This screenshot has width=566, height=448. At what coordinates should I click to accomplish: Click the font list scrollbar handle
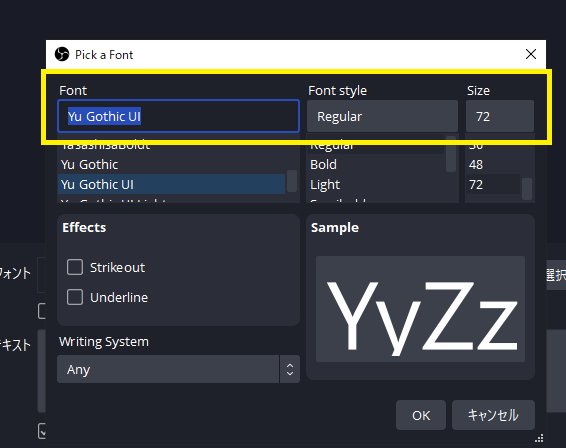pos(292,181)
